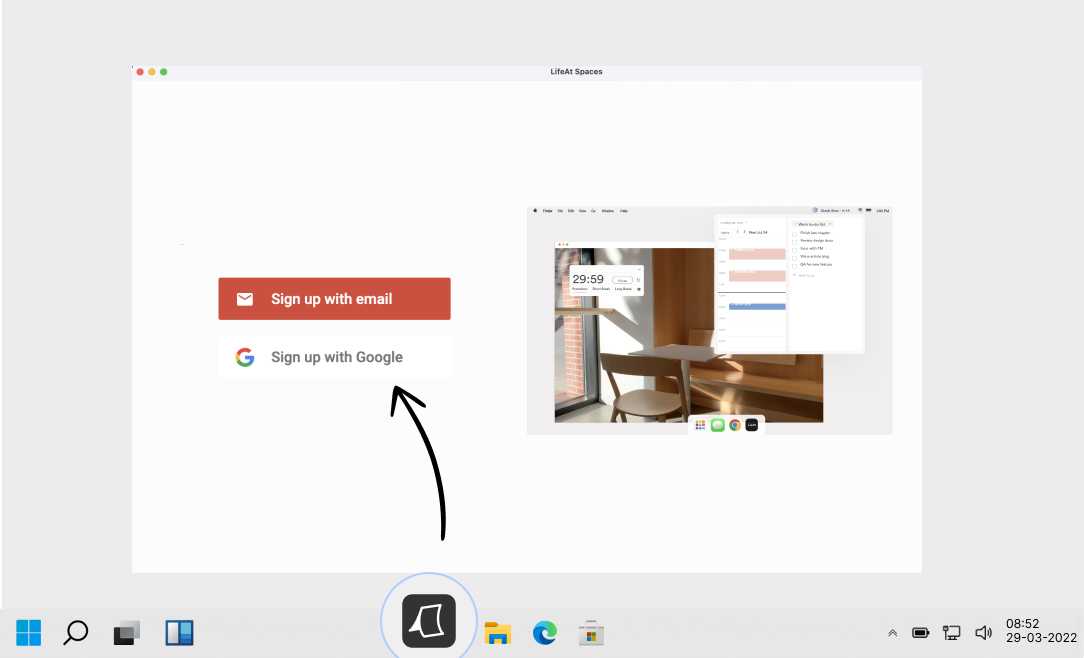Click the Launchpad icon in the preview dock
This screenshot has height=658, width=1084.
[x=701, y=424]
